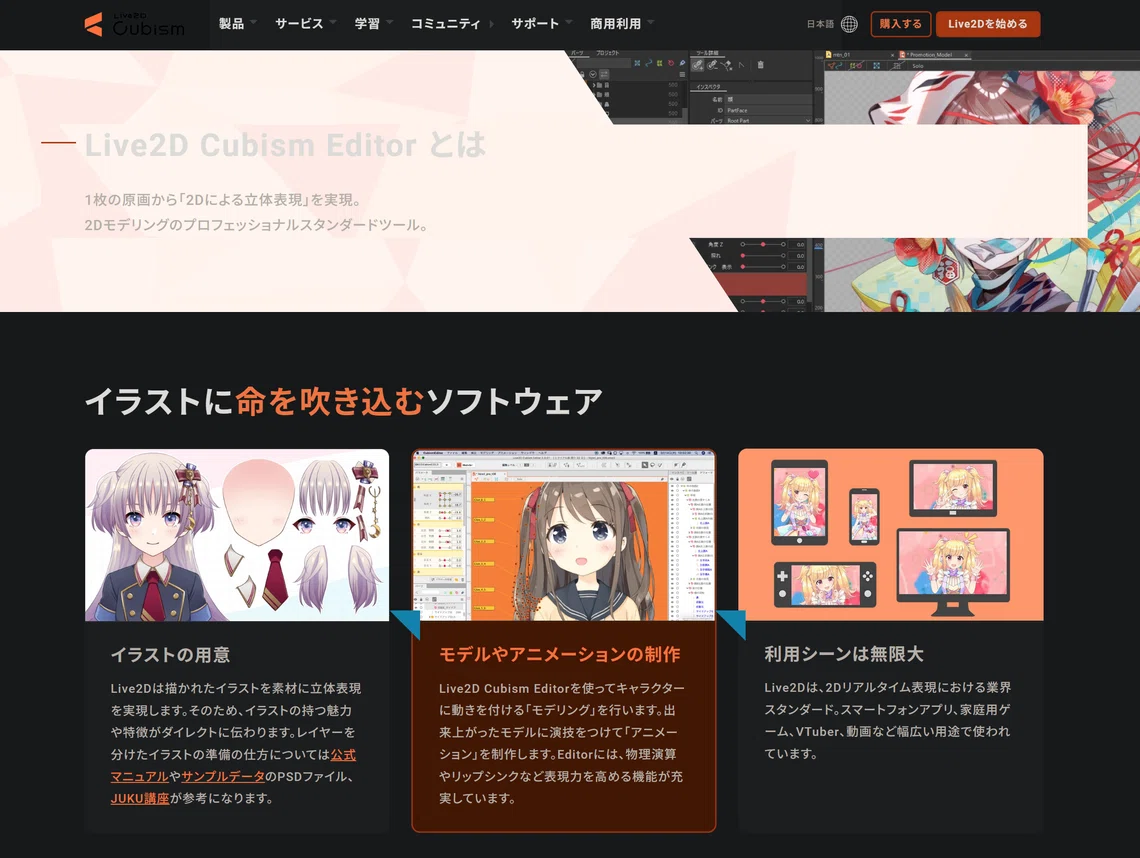Click the Live2Dを始める button
This screenshot has height=858, width=1140.
(x=987, y=24)
